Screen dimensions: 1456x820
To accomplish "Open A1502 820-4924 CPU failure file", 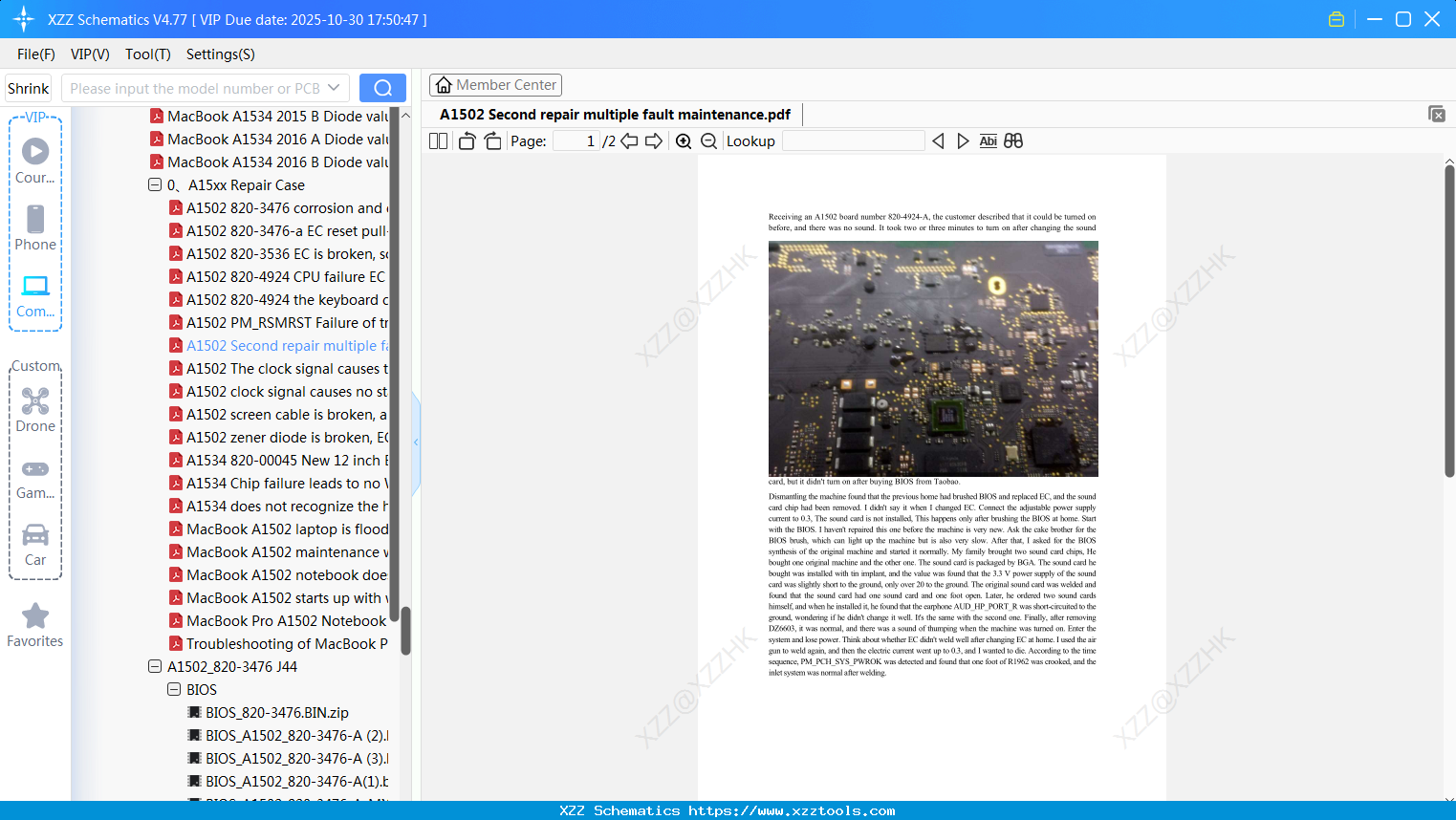I will [x=279, y=277].
